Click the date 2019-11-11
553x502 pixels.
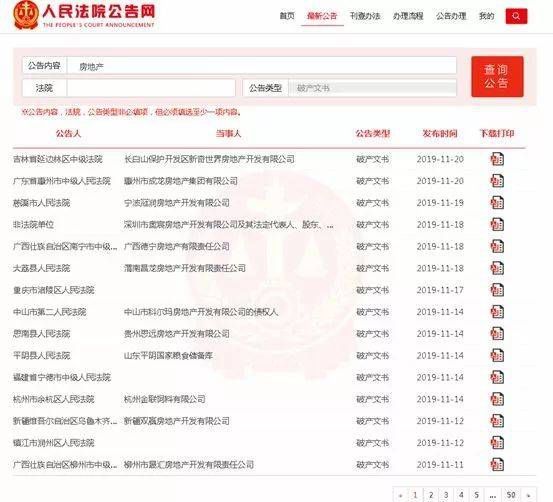click(x=440, y=465)
